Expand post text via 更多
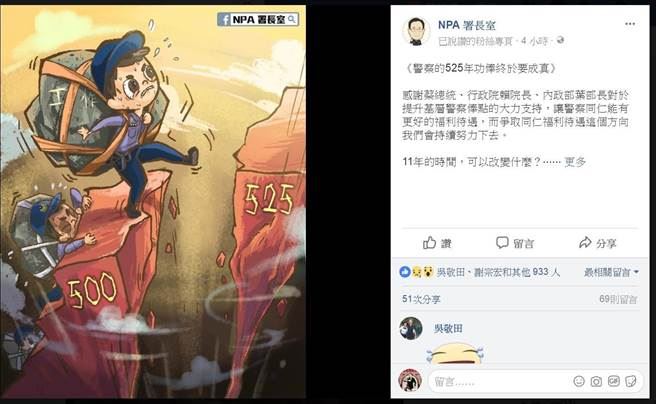Image resolution: width=656 pixels, height=404 pixels. click(575, 162)
